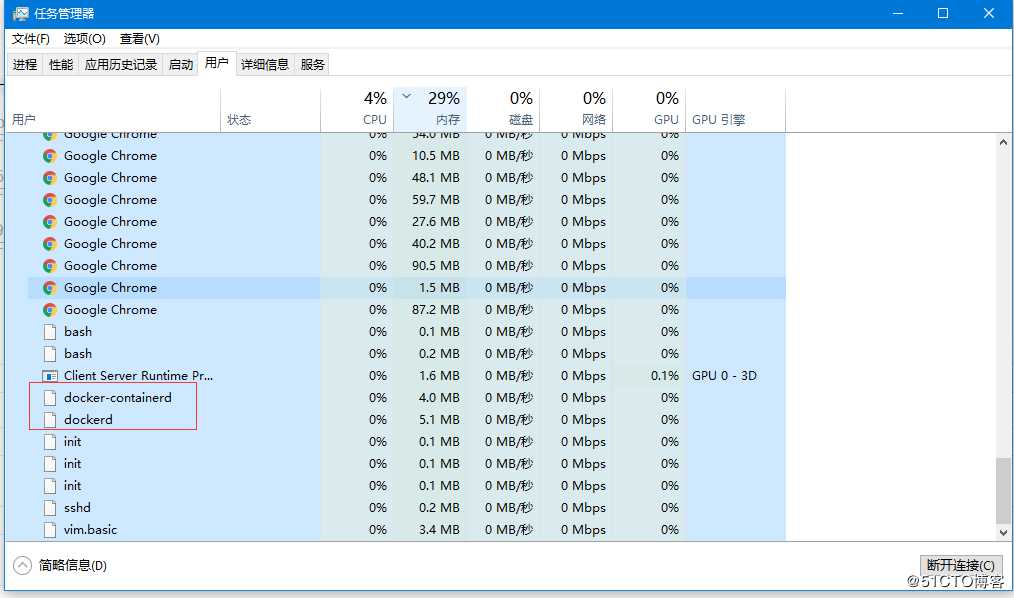The width and height of the screenshot is (1014, 598).
Task: Click Google Chrome name in 59.7 MB row
Action: tap(111, 200)
